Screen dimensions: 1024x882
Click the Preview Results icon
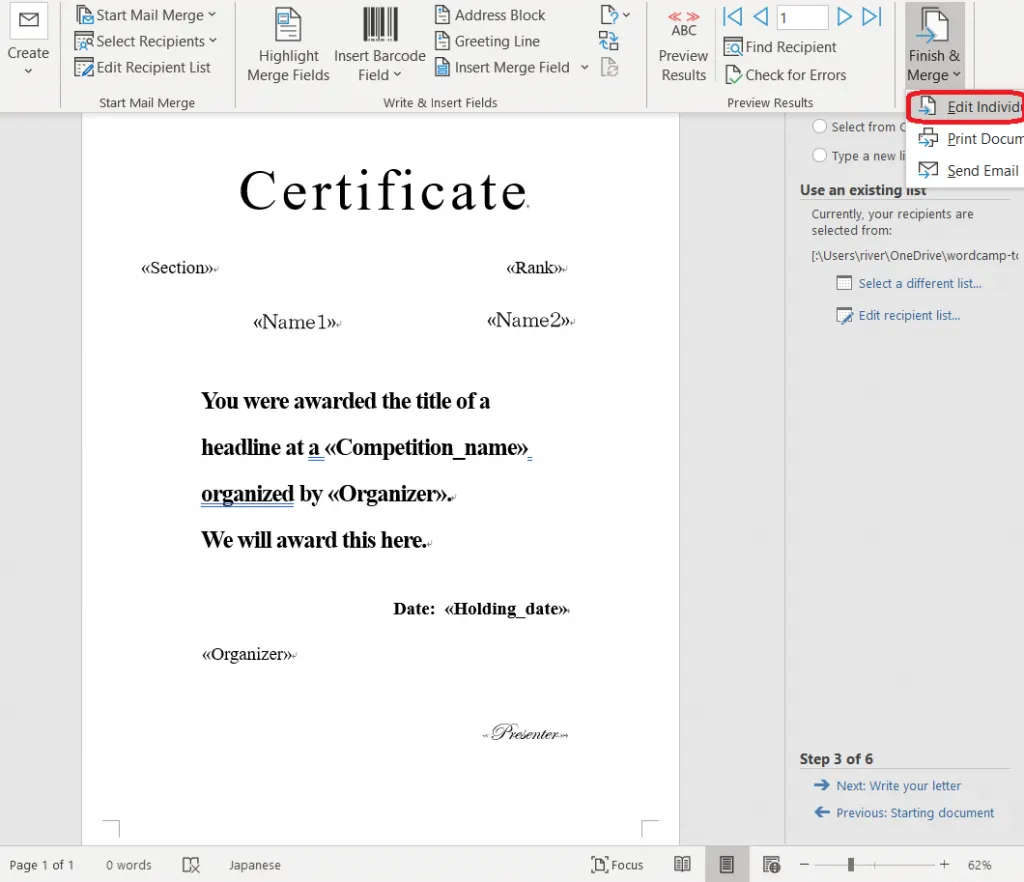pyautogui.click(x=683, y=22)
